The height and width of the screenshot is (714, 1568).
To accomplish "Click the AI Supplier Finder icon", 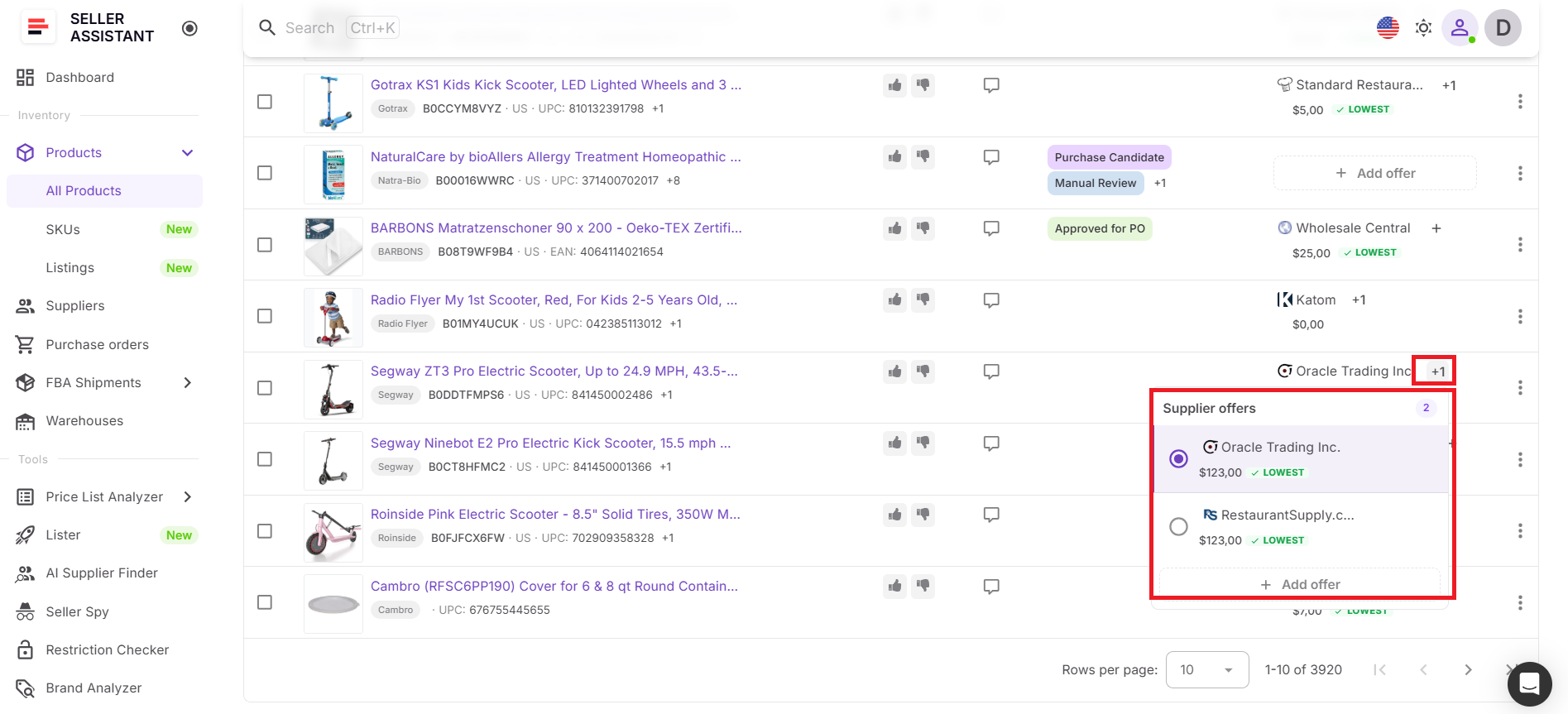I will pyautogui.click(x=26, y=573).
